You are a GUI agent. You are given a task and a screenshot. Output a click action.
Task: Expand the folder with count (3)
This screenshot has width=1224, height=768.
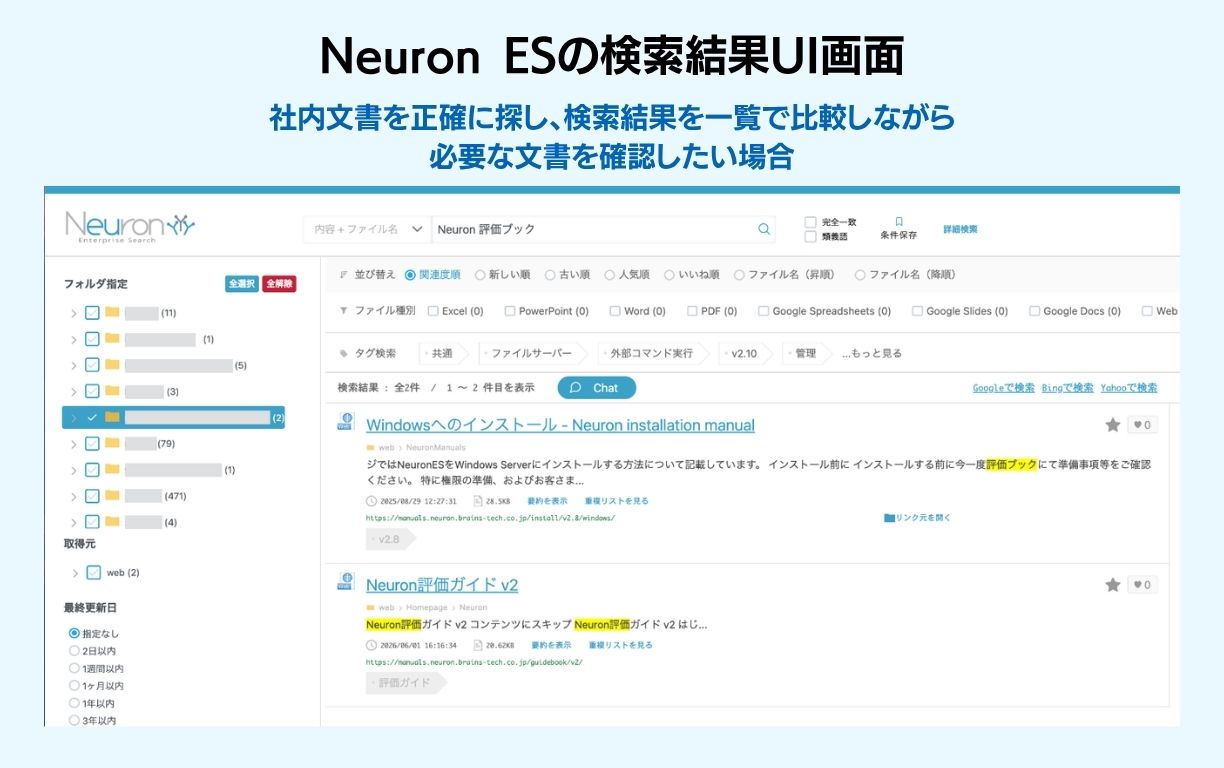pyautogui.click(x=74, y=391)
